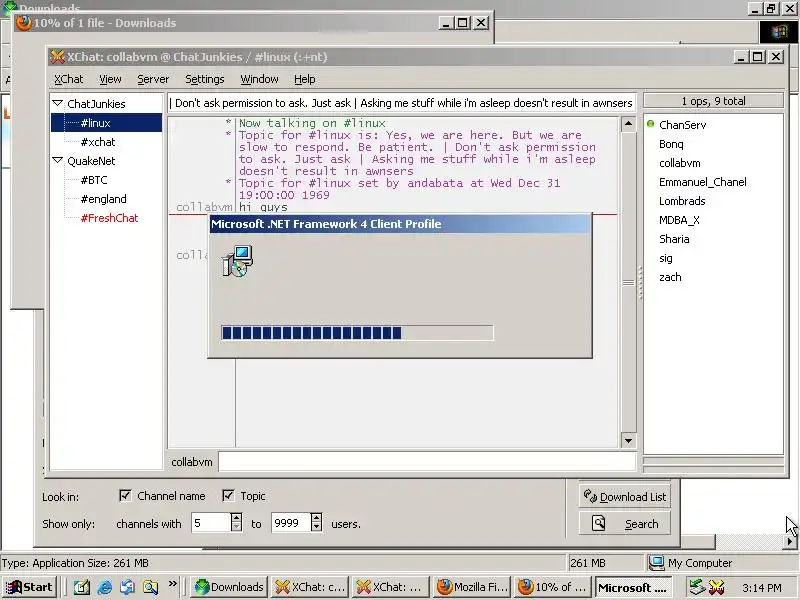Switch to the #BTC channel
Image resolution: width=800 pixels, height=600 pixels.
point(94,180)
